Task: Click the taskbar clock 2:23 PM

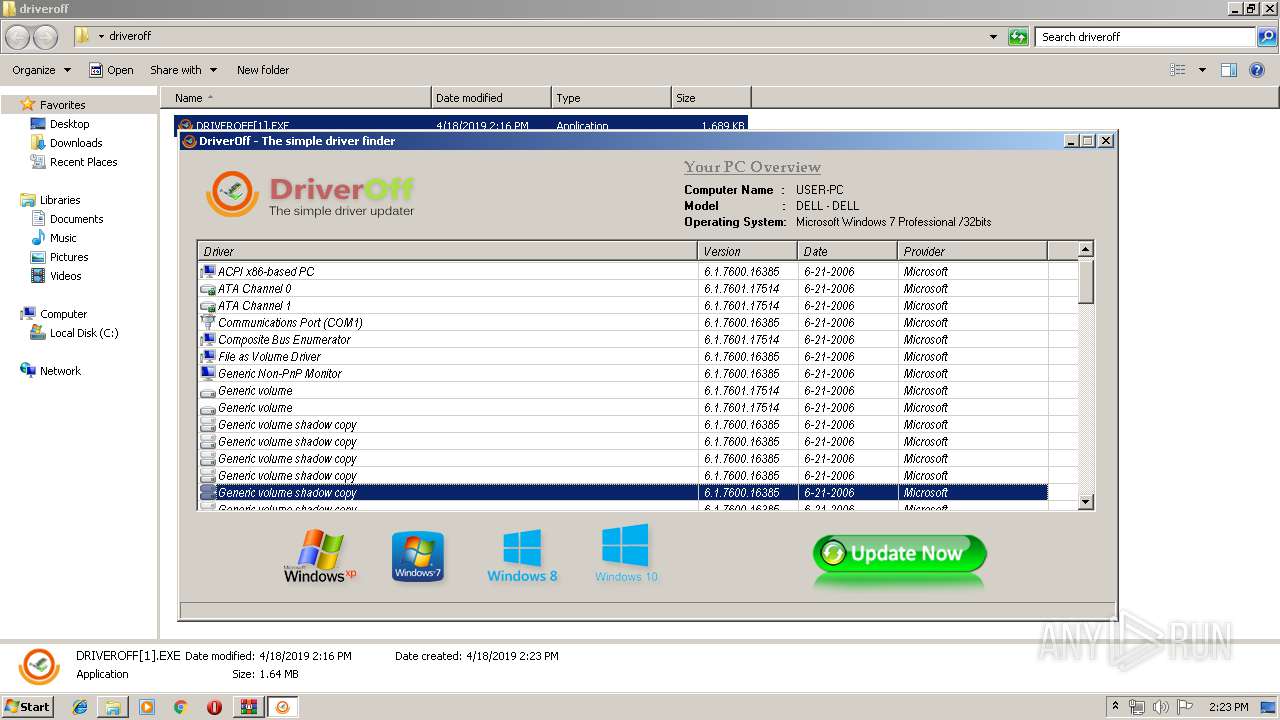Action: pos(1228,707)
